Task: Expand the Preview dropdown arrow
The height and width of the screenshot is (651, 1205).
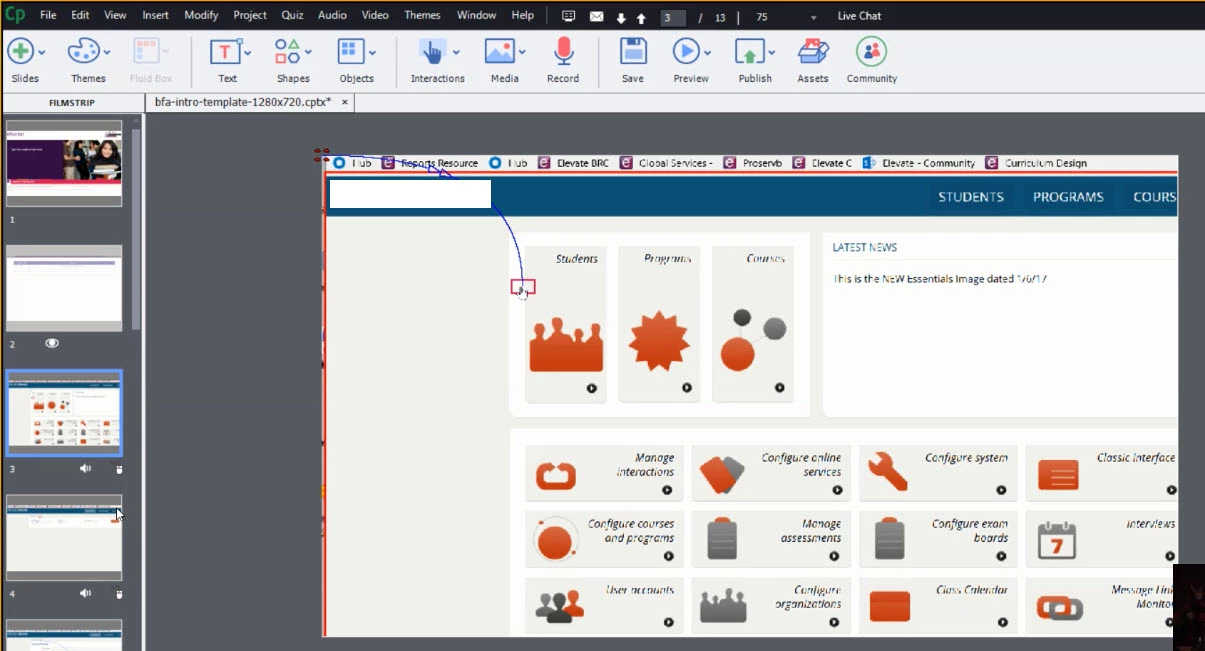Action: coord(708,52)
